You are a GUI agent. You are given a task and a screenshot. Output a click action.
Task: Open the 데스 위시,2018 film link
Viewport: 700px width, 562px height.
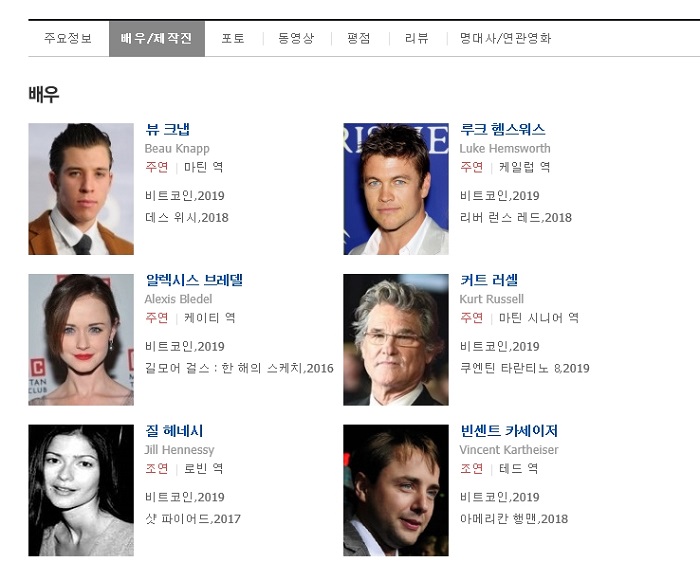coord(187,217)
